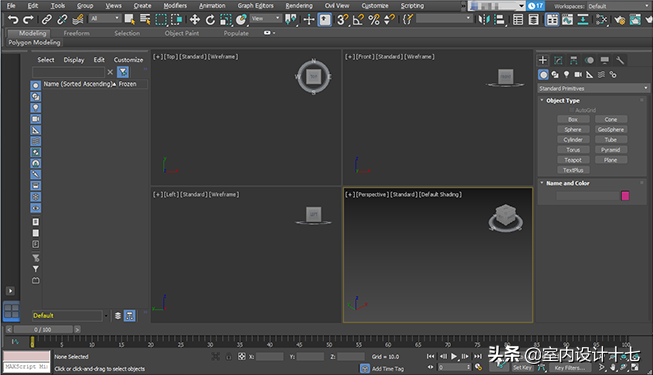The image size is (653, 375).
Task: Open the reference coordinate View dropdown
Action: (x=265, y=18)
